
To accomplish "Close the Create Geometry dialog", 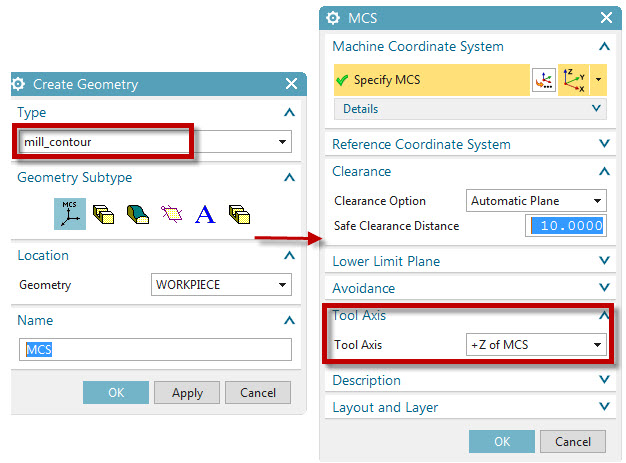I will pyautogui.click(x=291, y=84).
